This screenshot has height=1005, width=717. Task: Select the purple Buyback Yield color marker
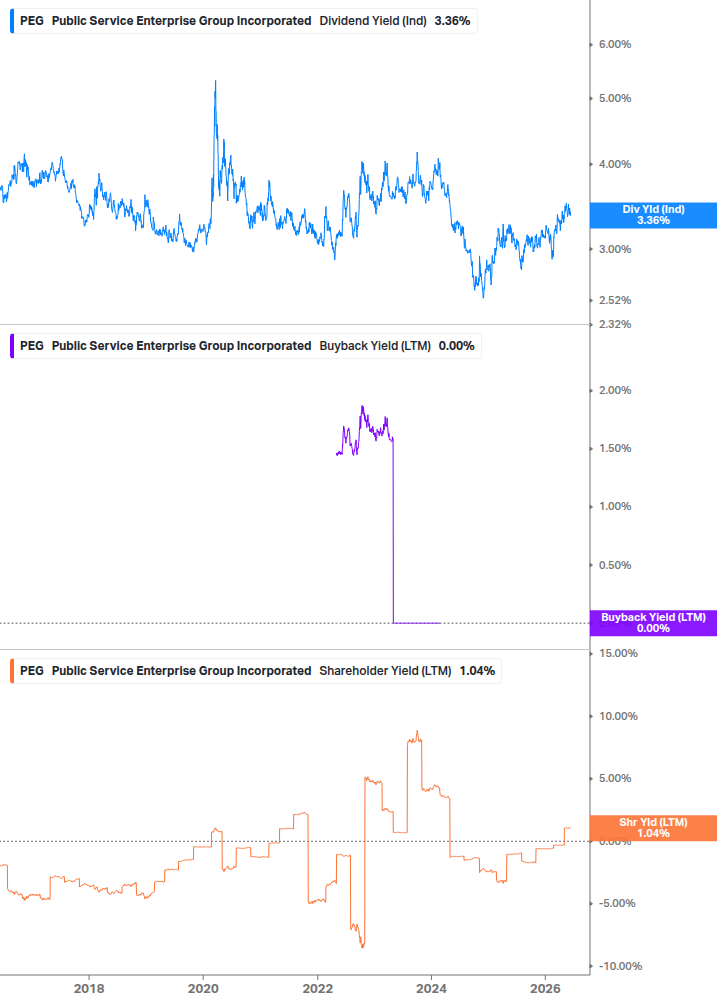tap(12, 346)
